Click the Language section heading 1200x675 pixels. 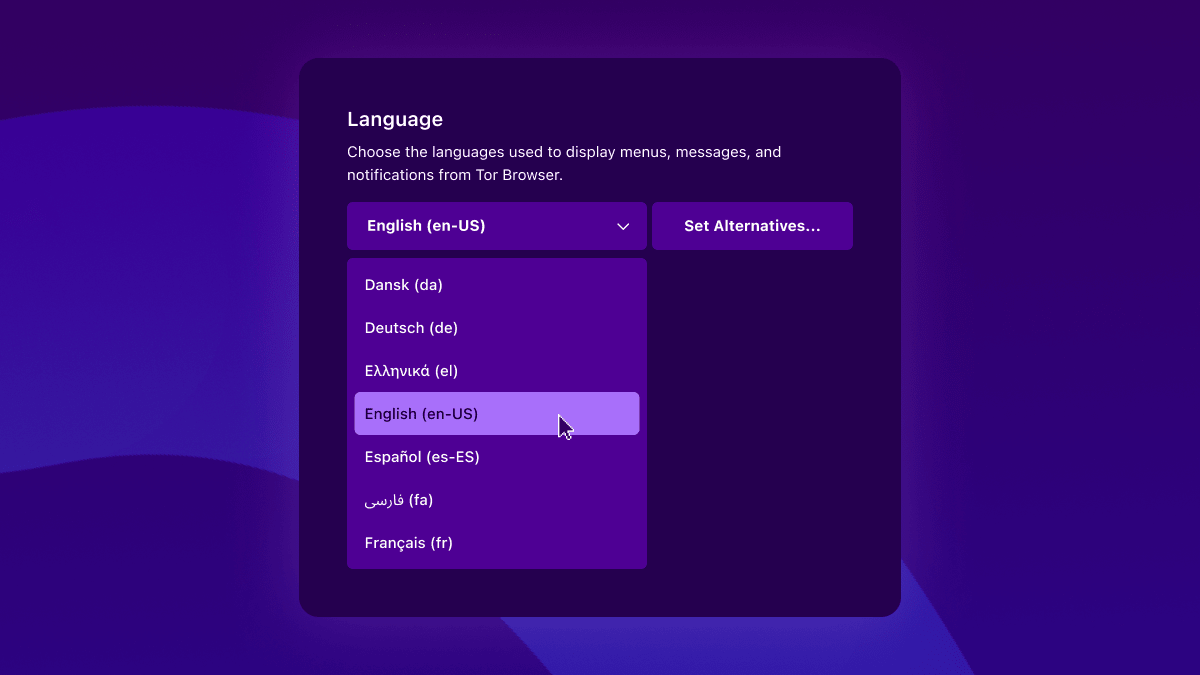(395, 119)
